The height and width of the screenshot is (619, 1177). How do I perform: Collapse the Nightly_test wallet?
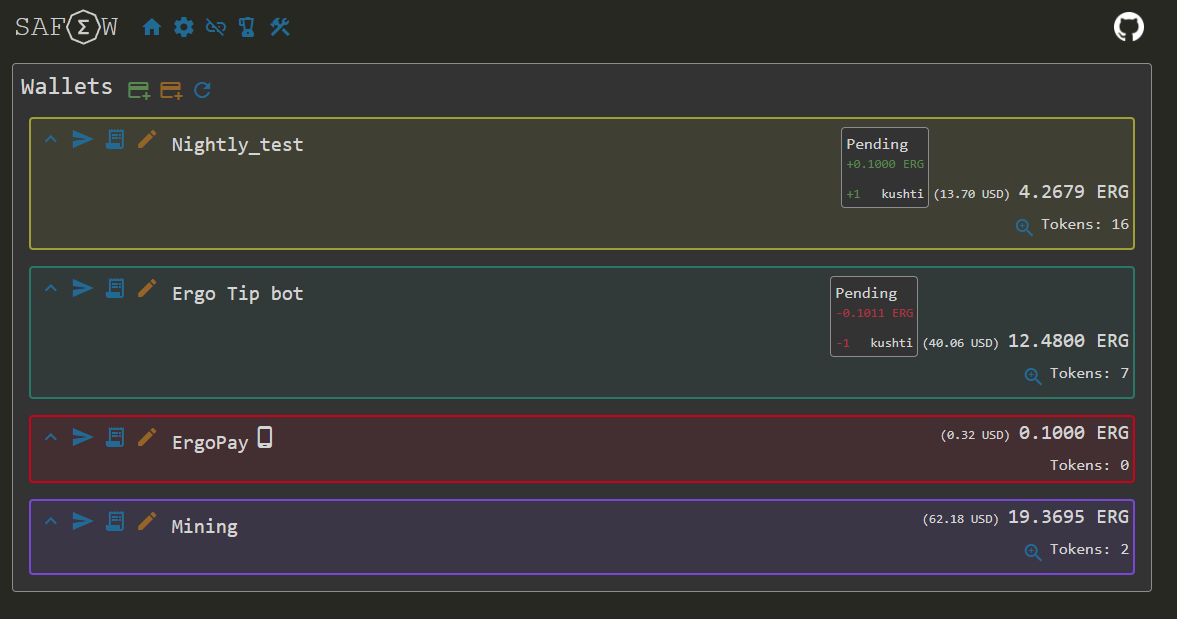click(51, 139)
